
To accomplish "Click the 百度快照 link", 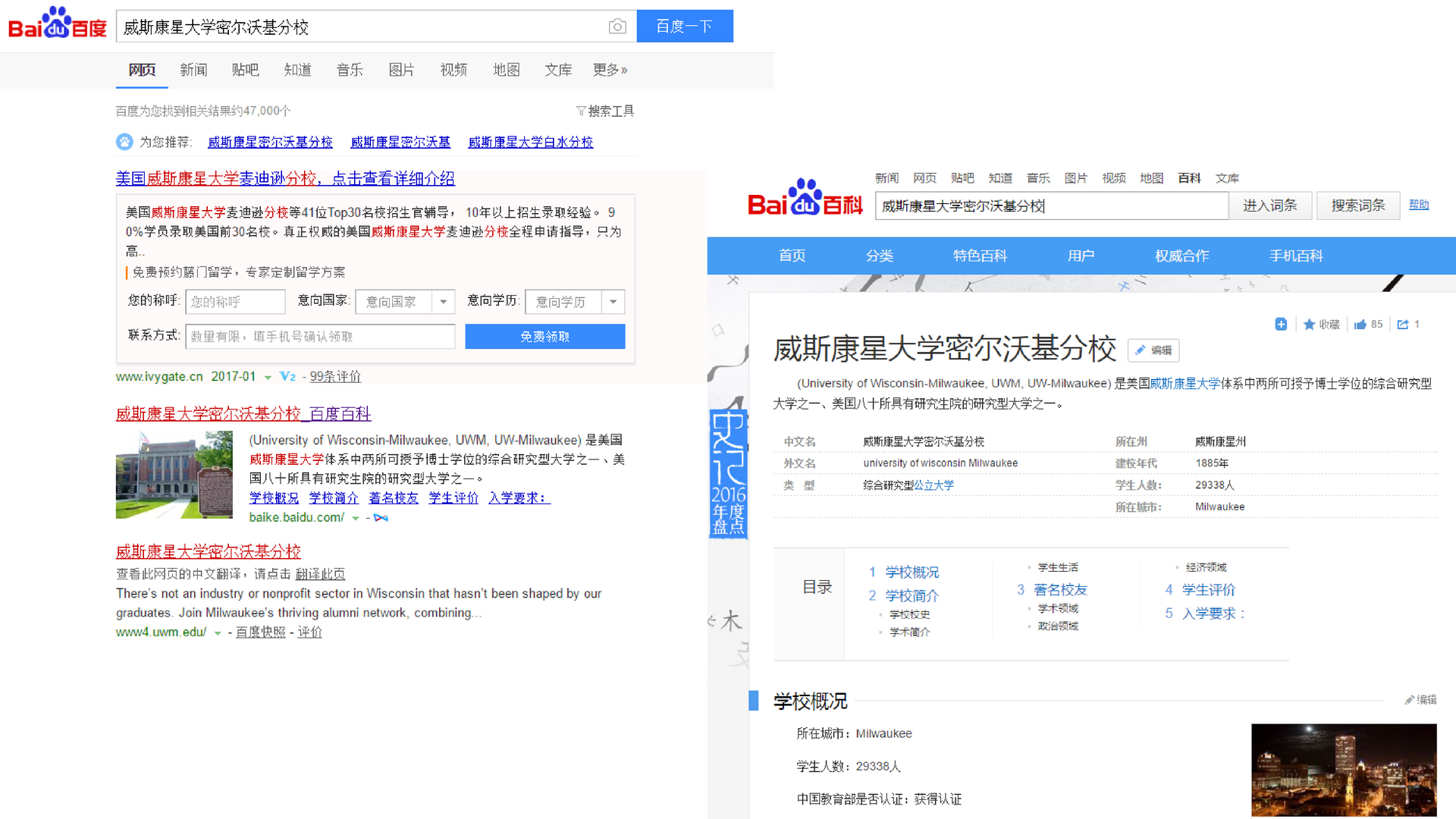I will coord(261,632).
